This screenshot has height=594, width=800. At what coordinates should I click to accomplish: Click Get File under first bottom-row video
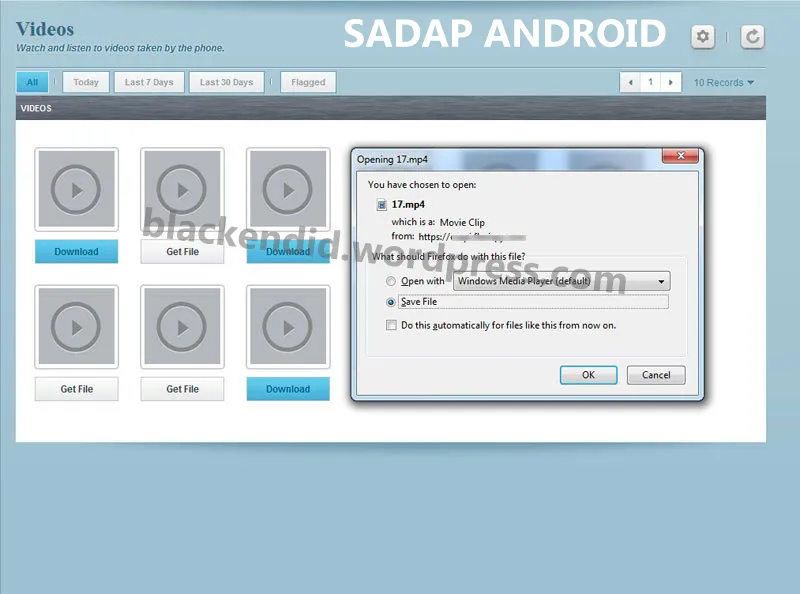(x=77, y=389)
